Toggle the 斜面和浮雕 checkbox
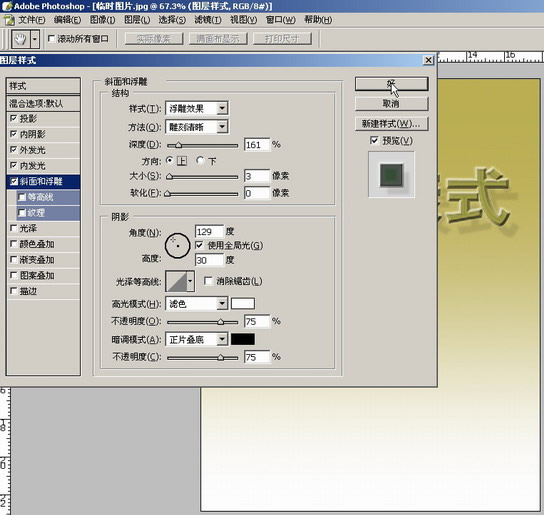Image resolution: width=544 pixels, height=515 pixels. 14,181
